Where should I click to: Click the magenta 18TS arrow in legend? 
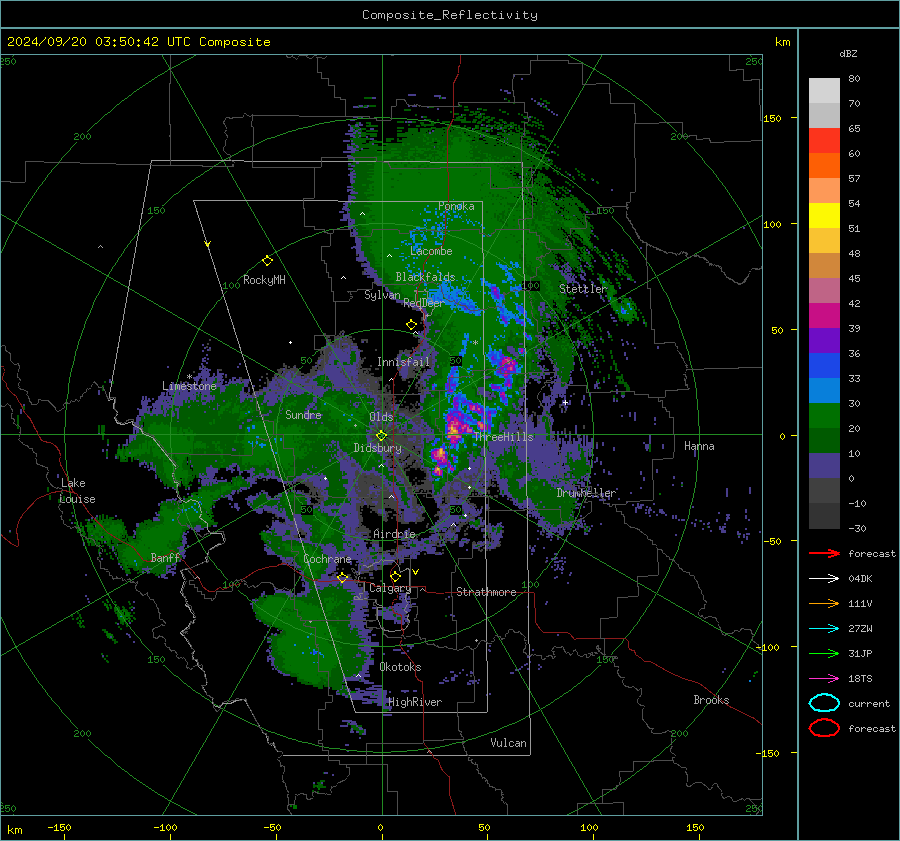coord(824,679)
